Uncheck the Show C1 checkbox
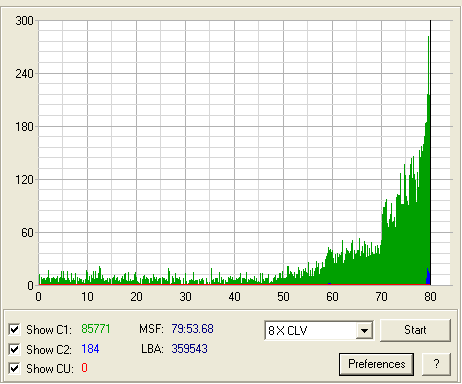Image resolution: width=462 pixels, height=384 pixels. 14,329
